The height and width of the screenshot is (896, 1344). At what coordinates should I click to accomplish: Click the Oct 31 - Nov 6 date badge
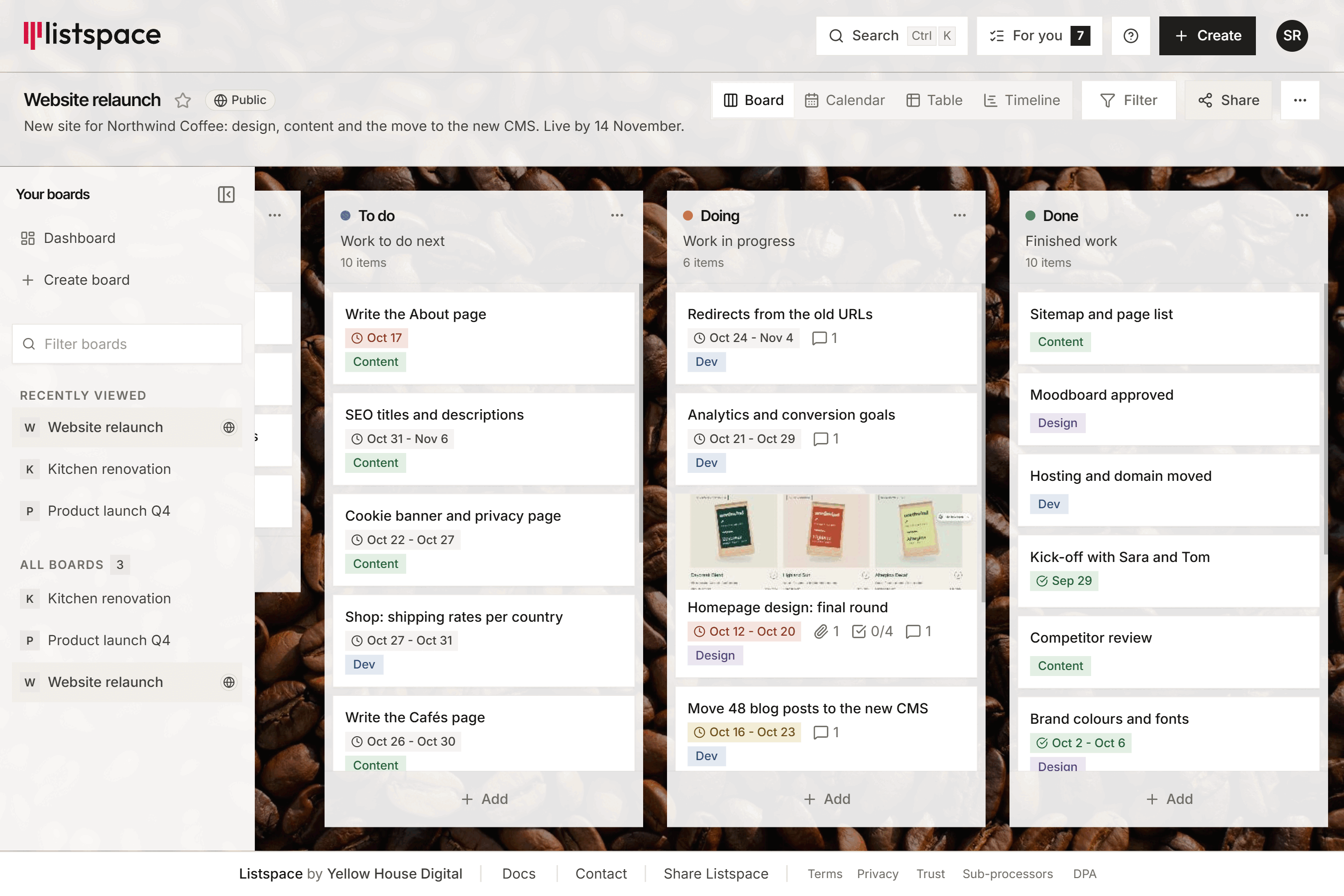pos(399,438)
